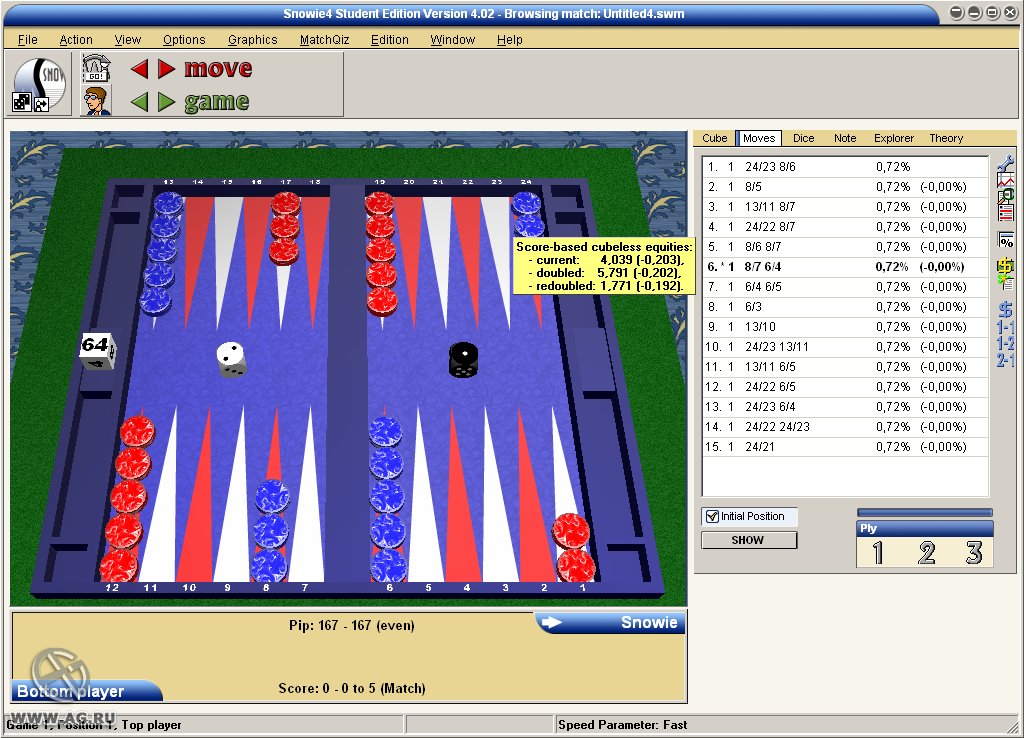Screen dimensions: 1024x738
Task: Select move row 24/22 8/7
Action: [x=845, y=227]
